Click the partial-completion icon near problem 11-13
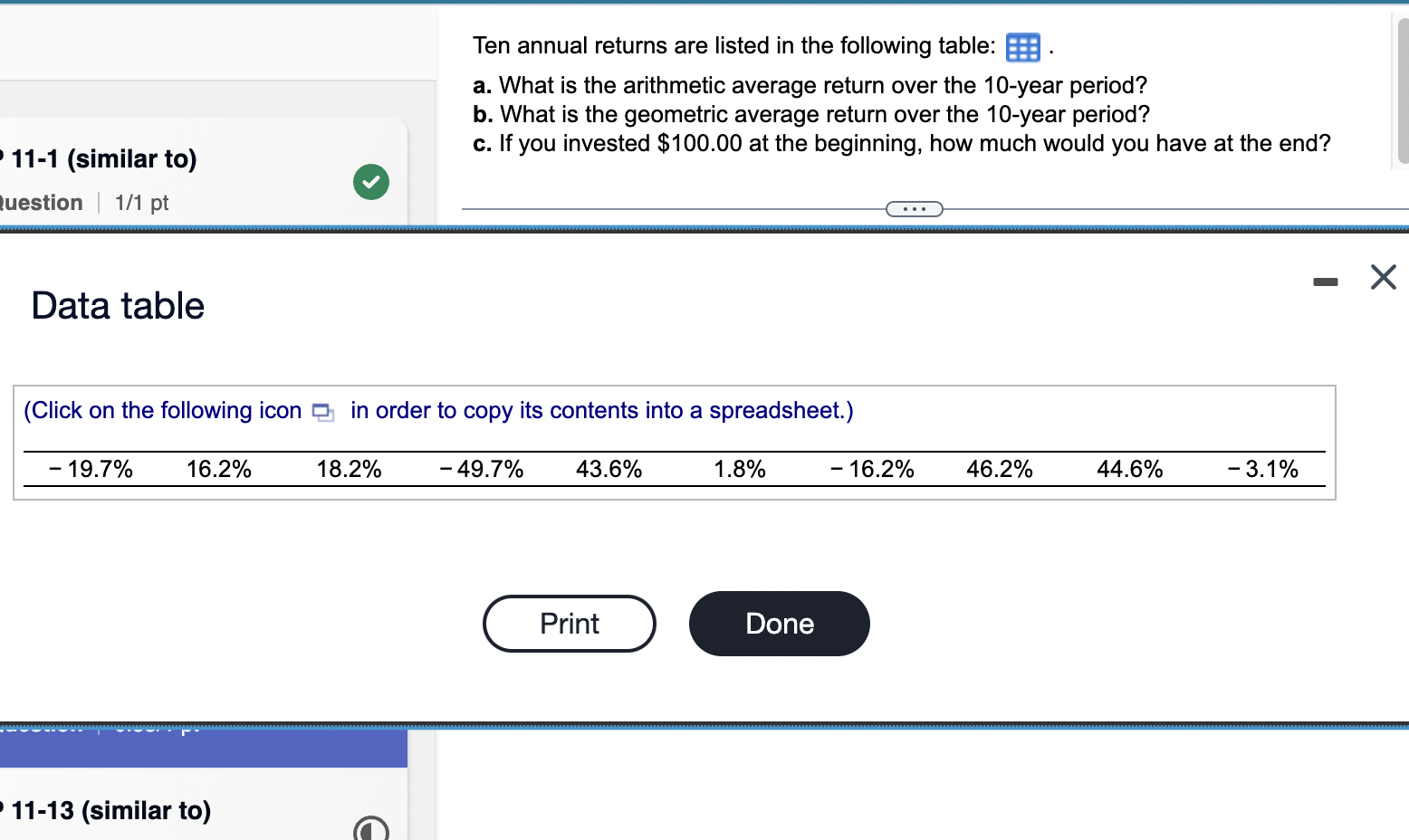The width and height of the screenshot is (1409, 840). 370,828
